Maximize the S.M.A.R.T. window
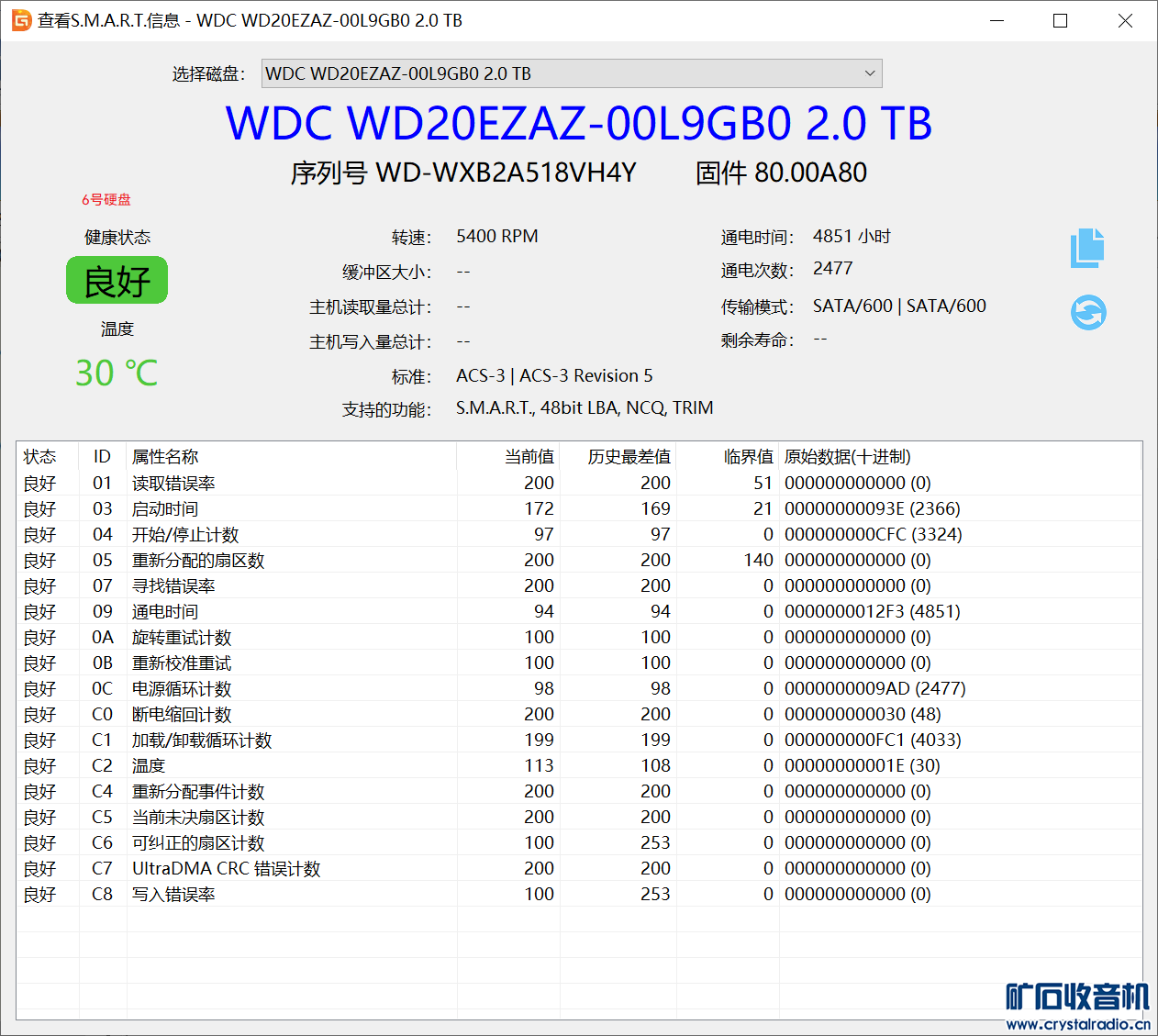Viewport: 1158px width, 1036px height. click(x=1061, y=20)
